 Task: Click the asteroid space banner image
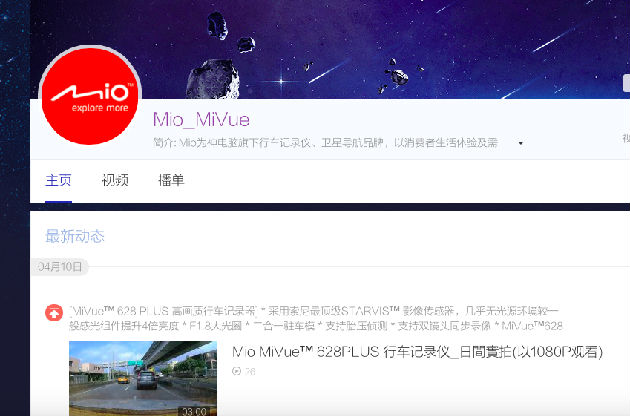click(x=329, y=49)
